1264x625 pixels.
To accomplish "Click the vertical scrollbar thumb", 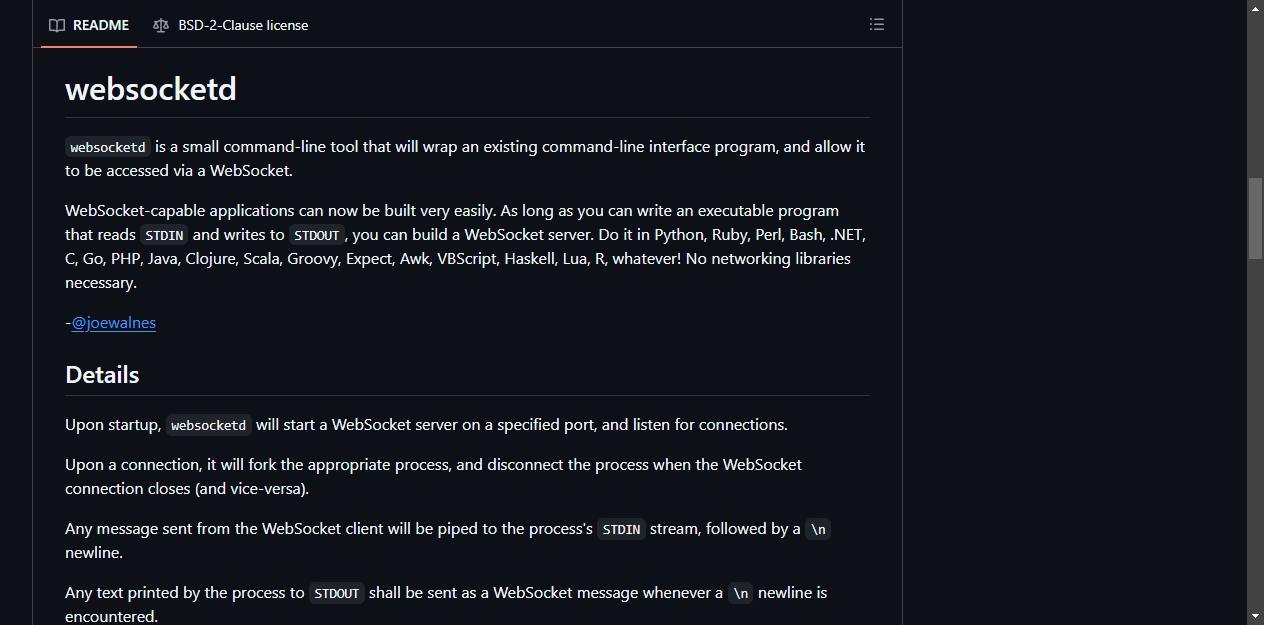I will pos(1255,219).
